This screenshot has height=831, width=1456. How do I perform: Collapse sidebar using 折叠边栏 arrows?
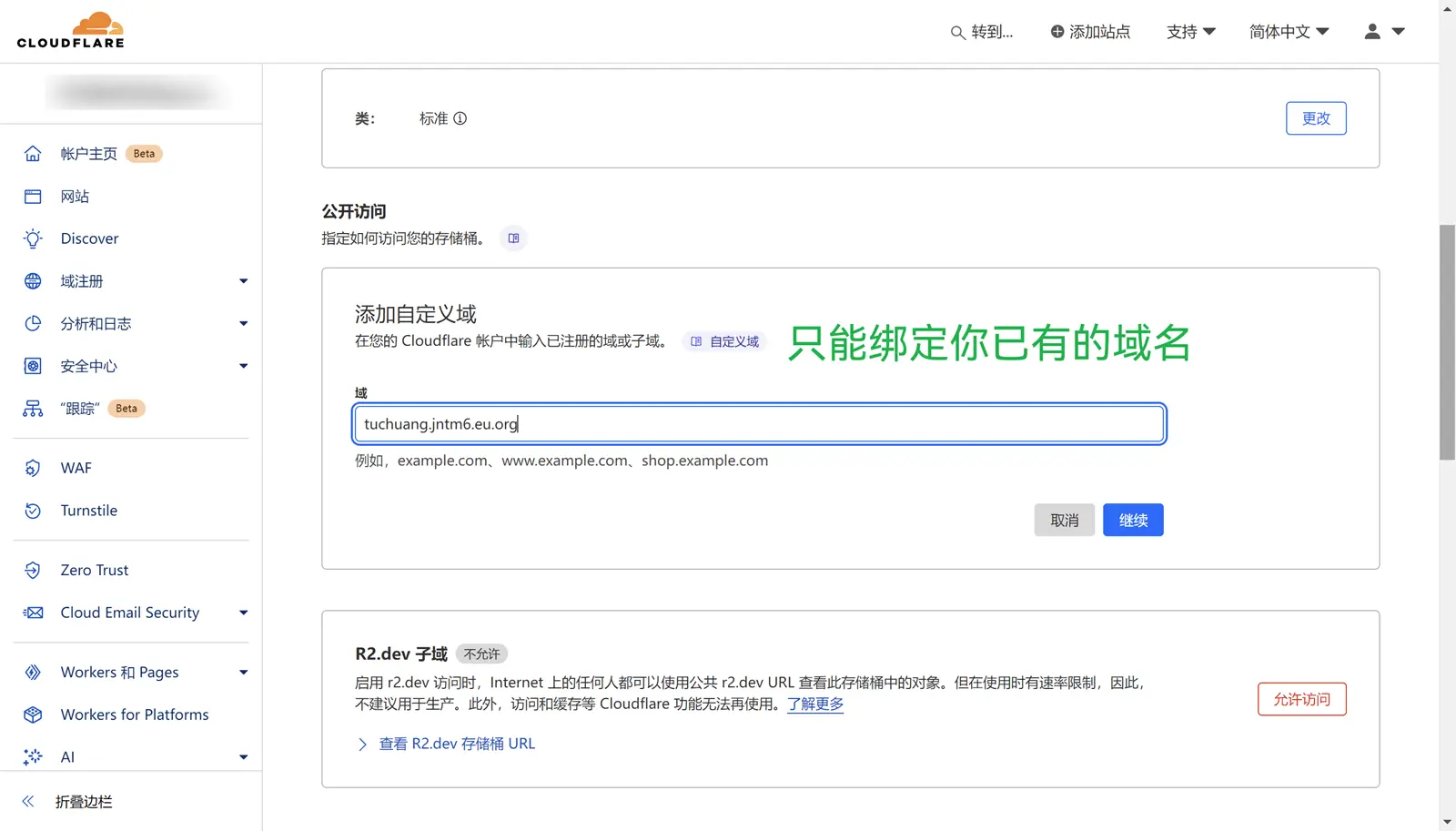[28, 802]
